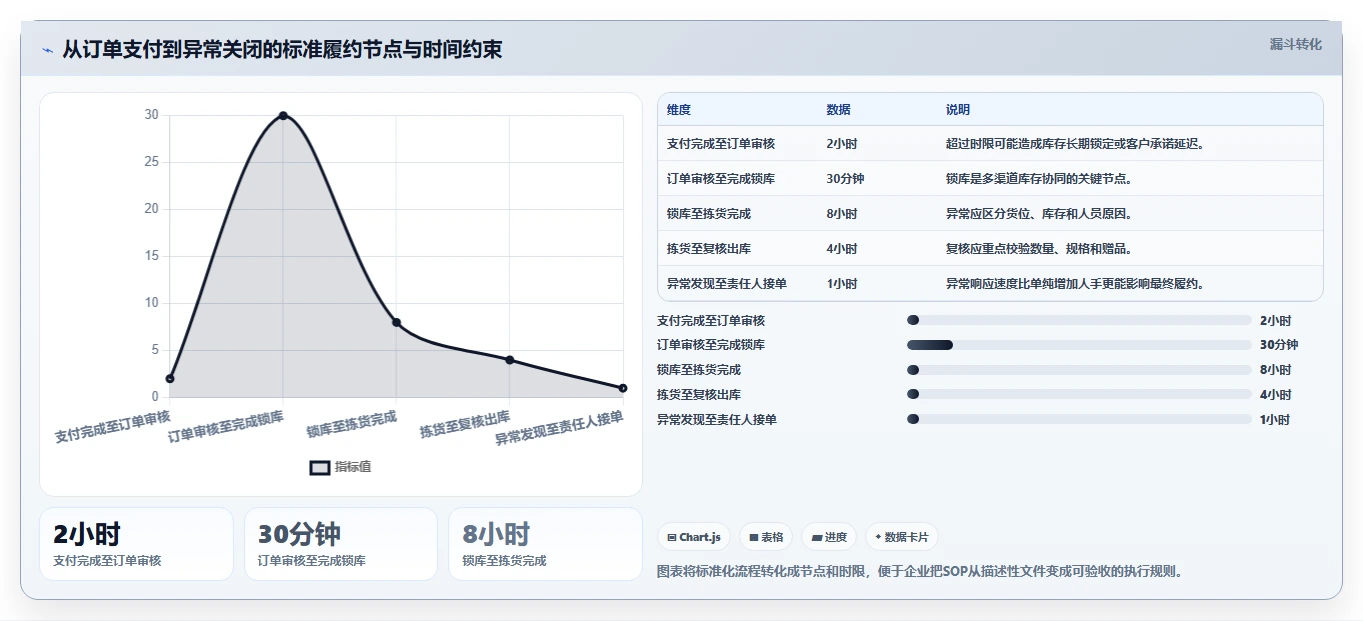This screenshot has width=1363, height=621.
Task: Click the chart point for 锁库至拣货完成
Action: pyautogui.click(x=396, y=322)
